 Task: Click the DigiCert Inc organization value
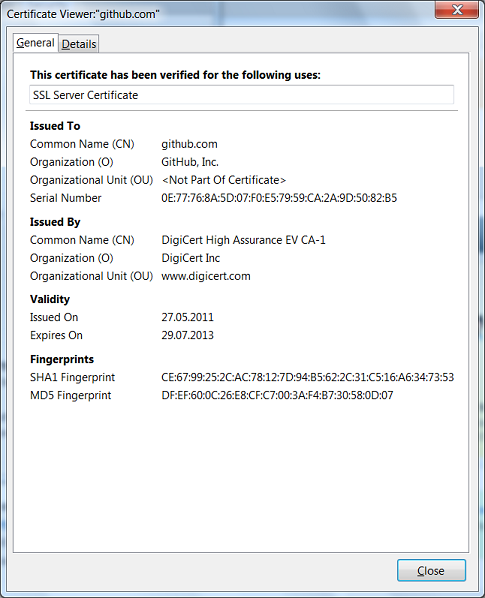click(x=191, y=258)
